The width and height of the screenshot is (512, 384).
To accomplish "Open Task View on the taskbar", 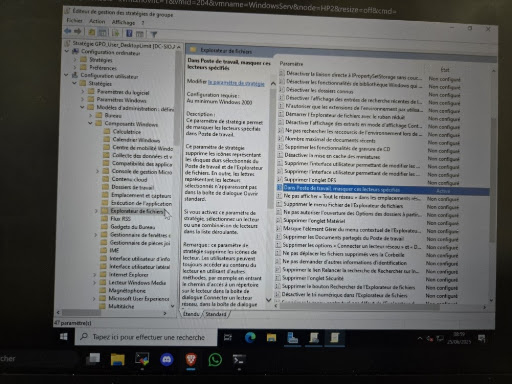I will coord(228,338).
